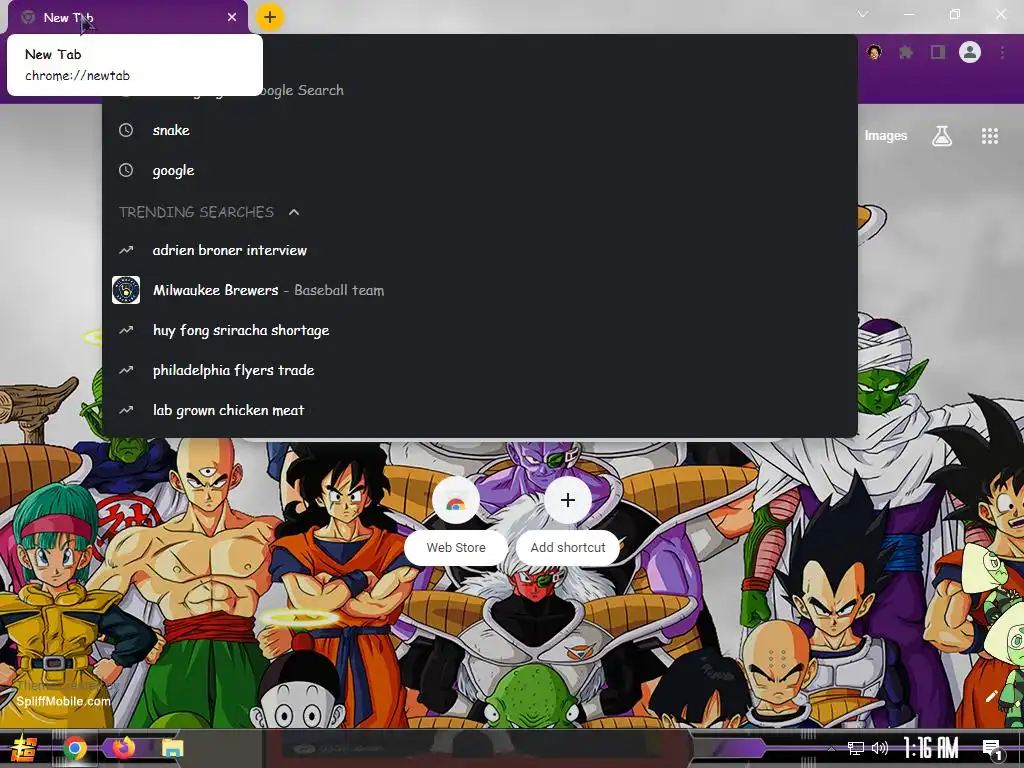1024x768 pixels.
Task: Collapse the Trending Searches section
Action: pos(294,212)
